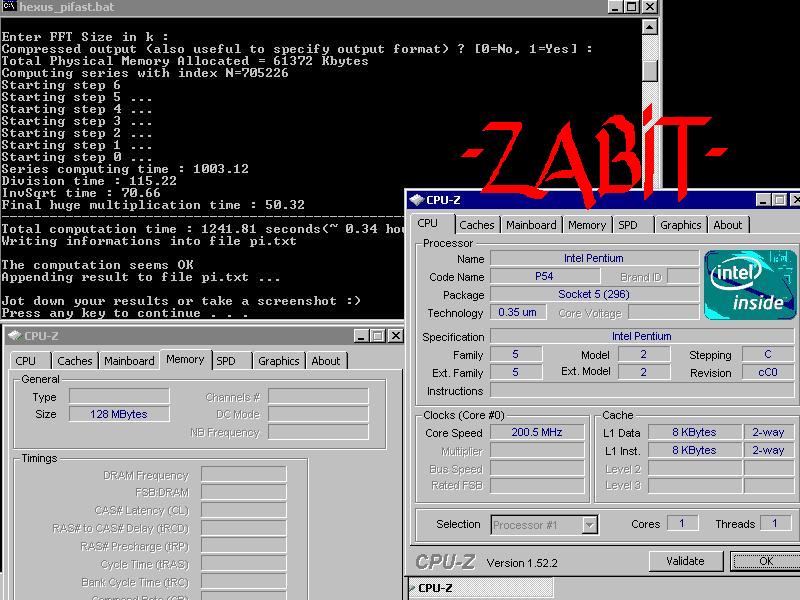Click the Technology field 0.35 um
This screenshot has width=800, height=600.
point(517,312)
